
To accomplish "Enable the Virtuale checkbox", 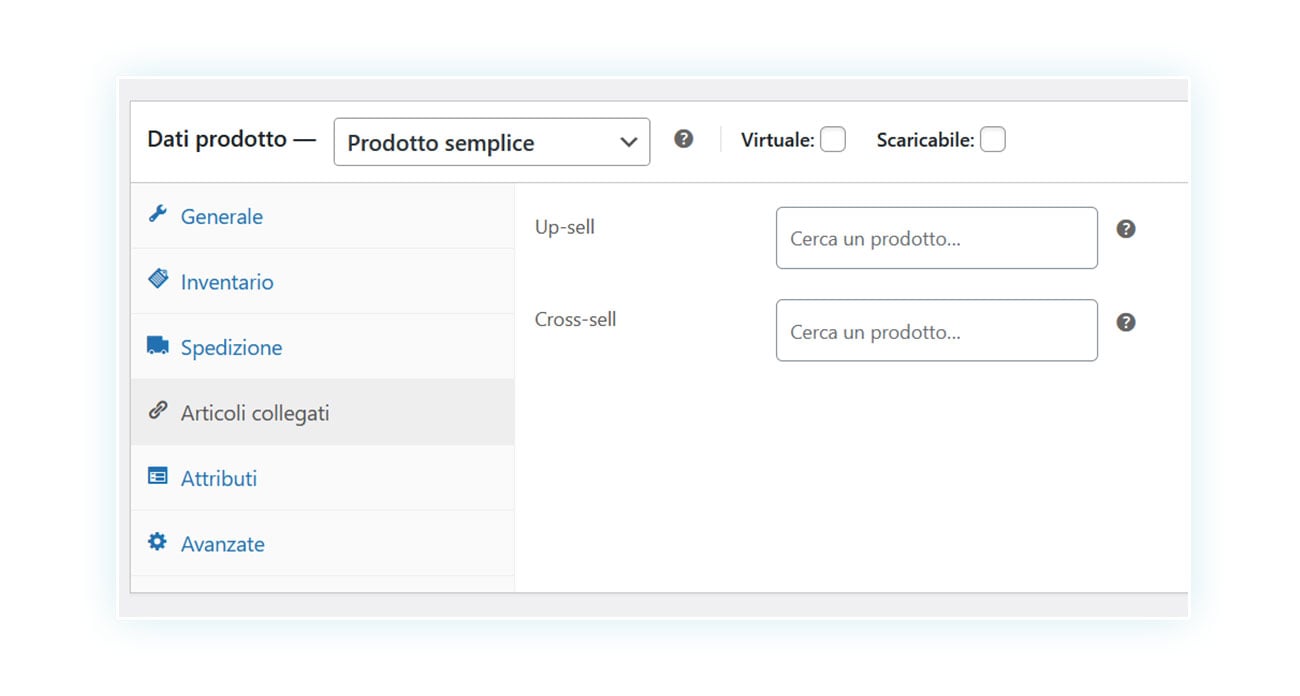I will click(833, 140).
